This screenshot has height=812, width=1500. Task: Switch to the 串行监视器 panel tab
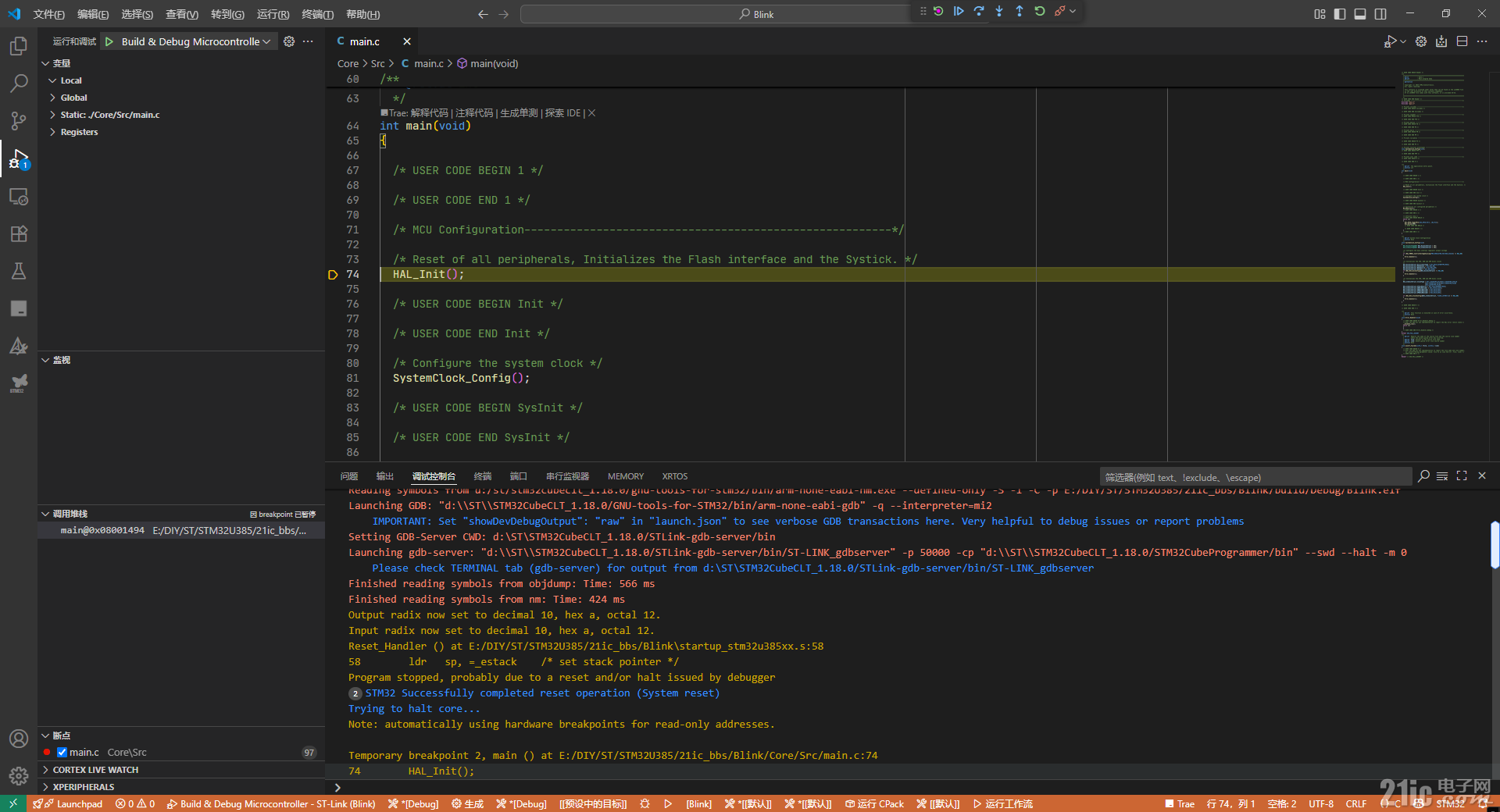(x=567, y=476)
